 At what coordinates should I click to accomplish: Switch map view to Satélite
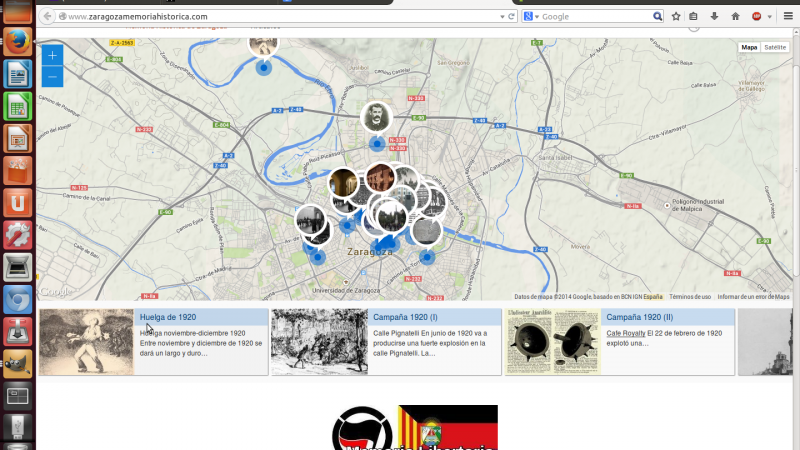point(775,47)
